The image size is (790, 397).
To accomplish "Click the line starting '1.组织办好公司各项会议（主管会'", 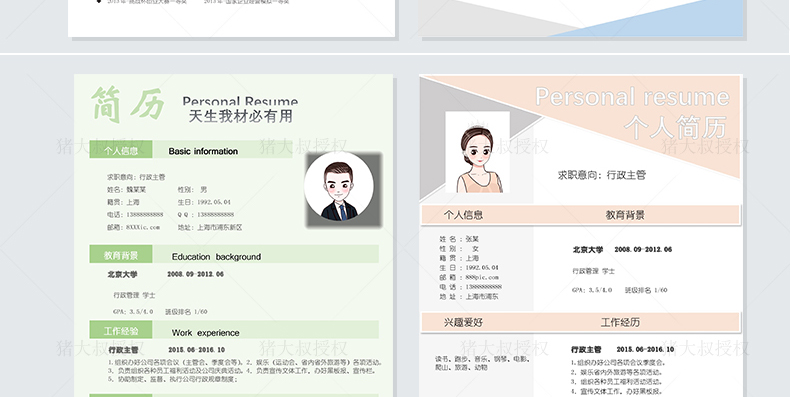I will pyautogui.click(x=245, y=362).
